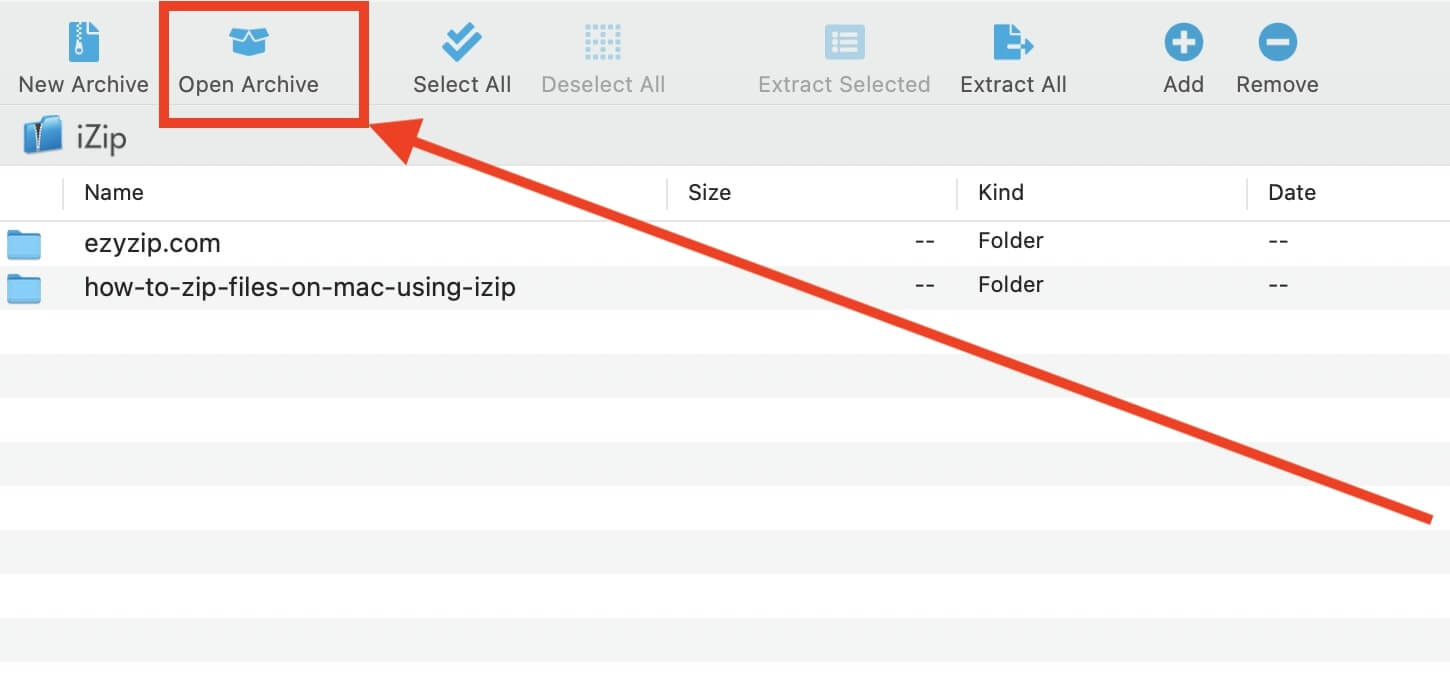
Task: Click the Remove minus icon
Action: (x=1277, y=42)
